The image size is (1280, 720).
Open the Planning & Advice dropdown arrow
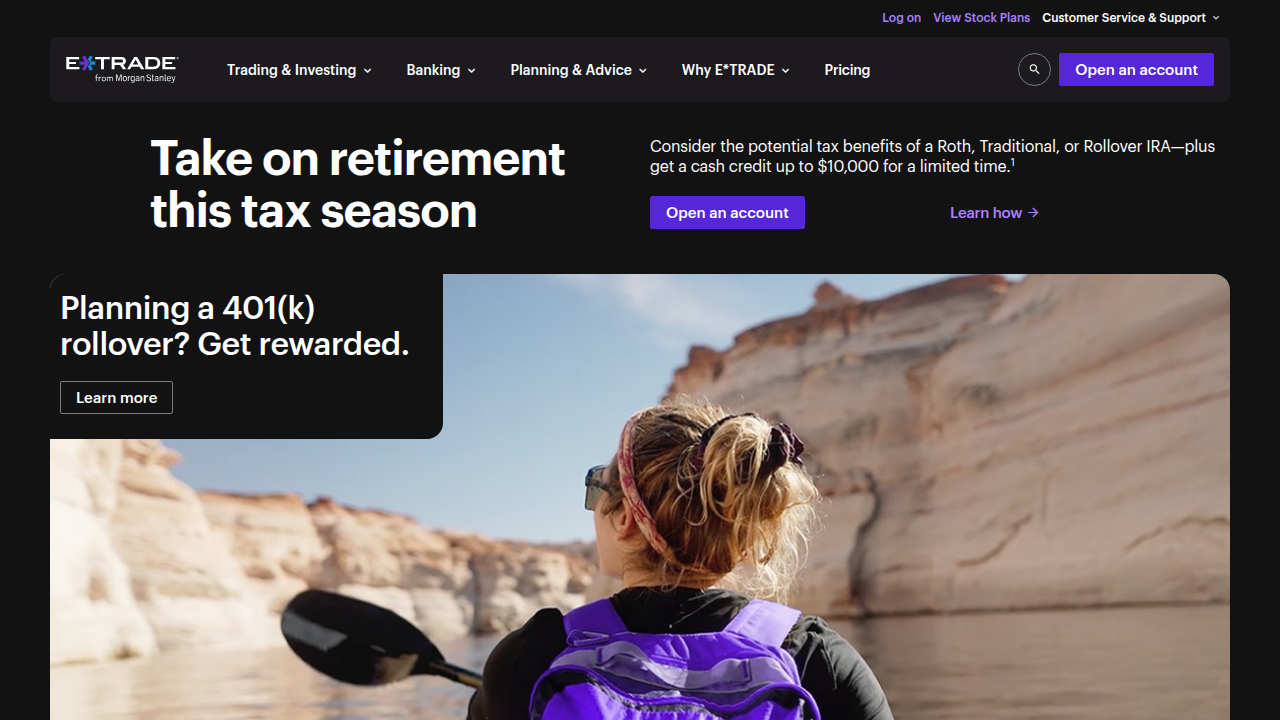point(643,71)
